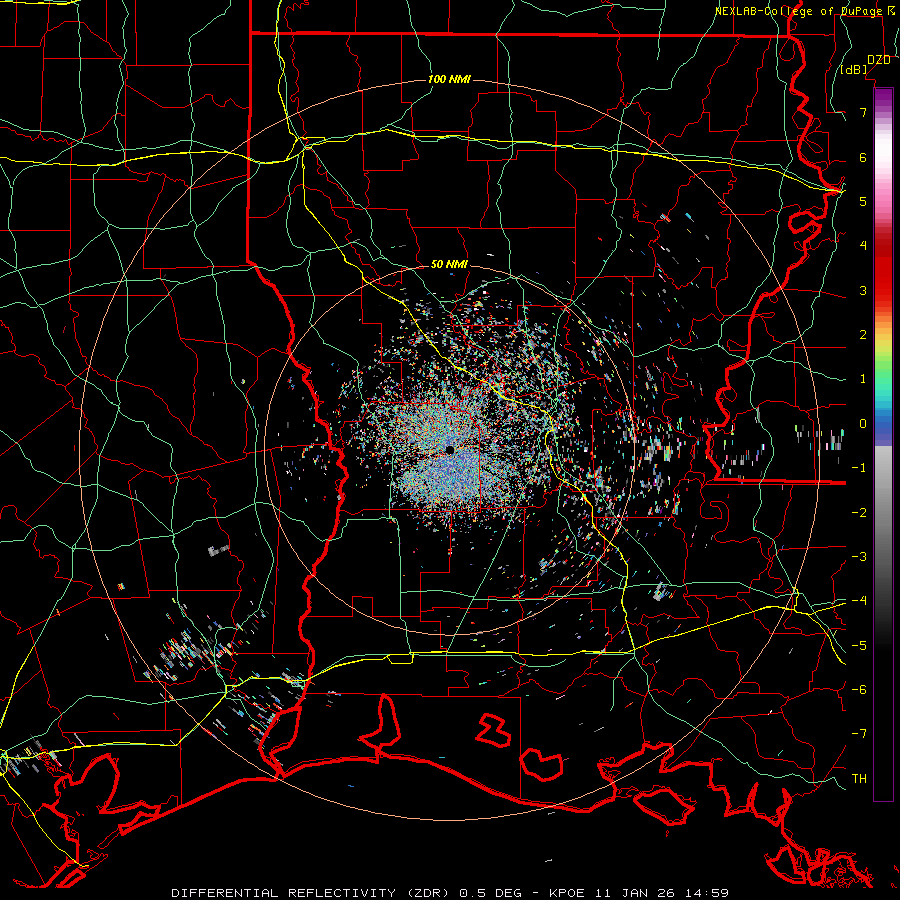900x900 pixels.
Task: Click the [dB] unit label
Action: [854, 70]
